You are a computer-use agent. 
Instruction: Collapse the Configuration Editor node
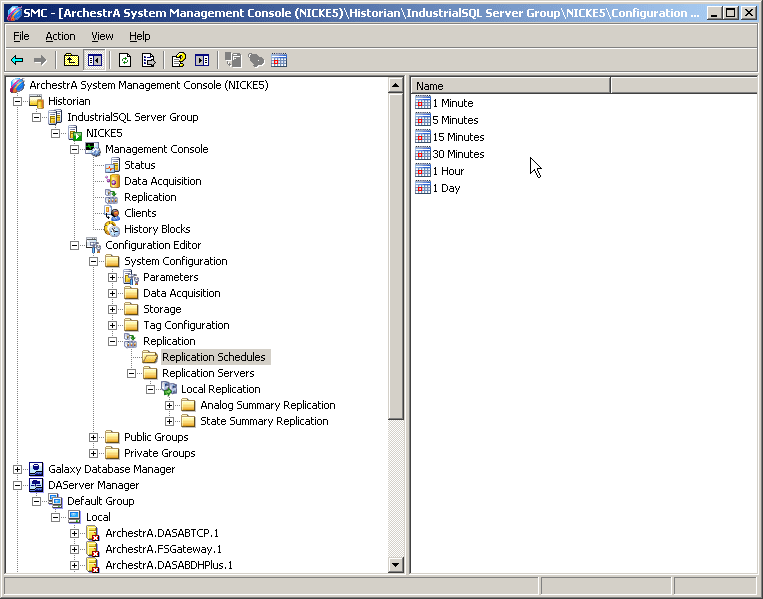click(x=74, y=245)
